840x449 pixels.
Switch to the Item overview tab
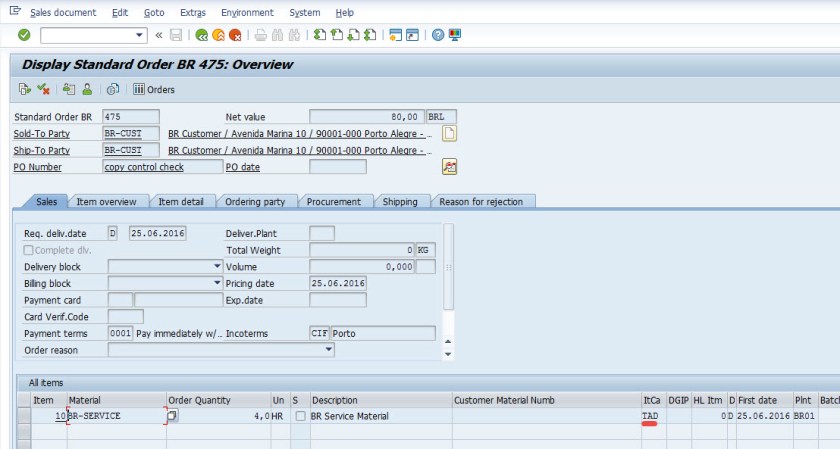(x=106, y=201)
